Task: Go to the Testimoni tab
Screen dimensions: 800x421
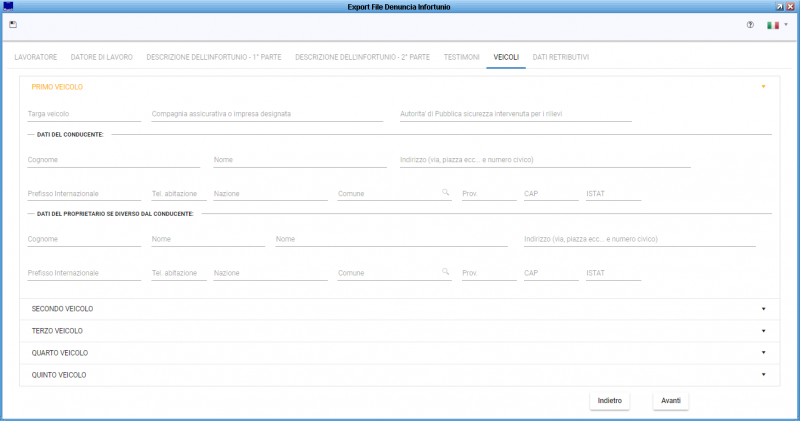Action: (461, 57)
